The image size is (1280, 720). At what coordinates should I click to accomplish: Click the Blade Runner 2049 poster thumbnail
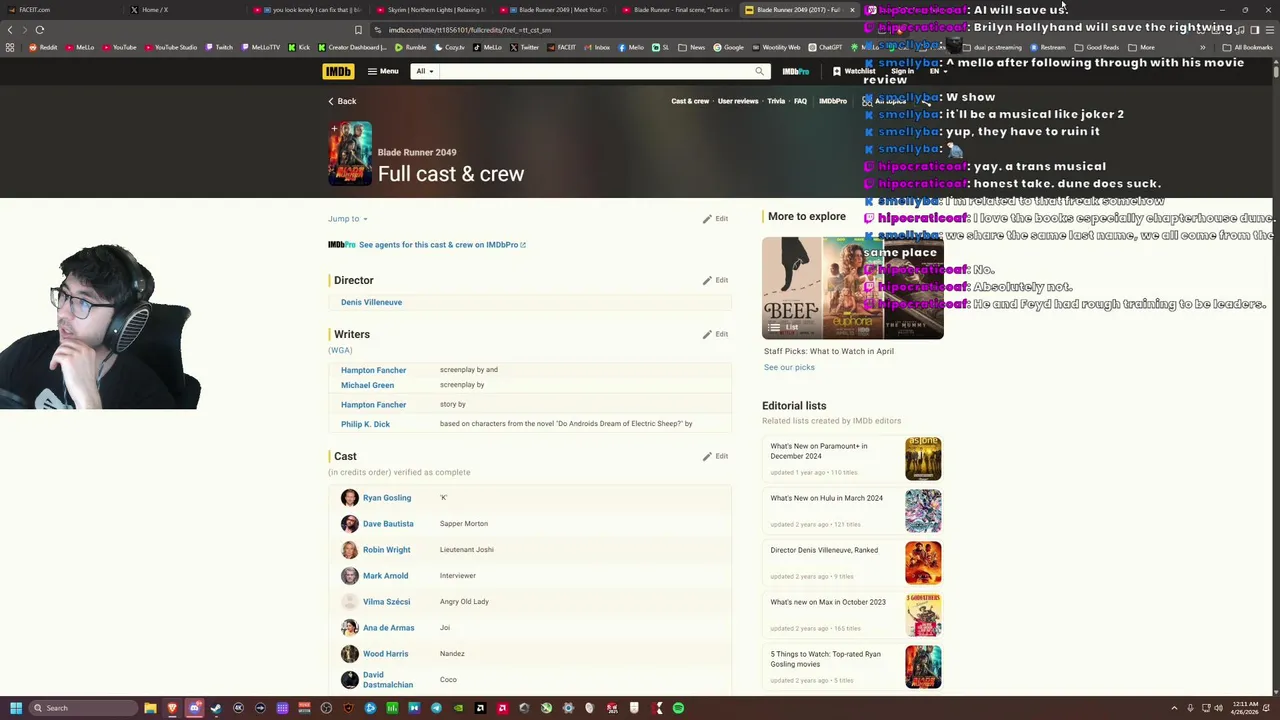pos(350,153)
